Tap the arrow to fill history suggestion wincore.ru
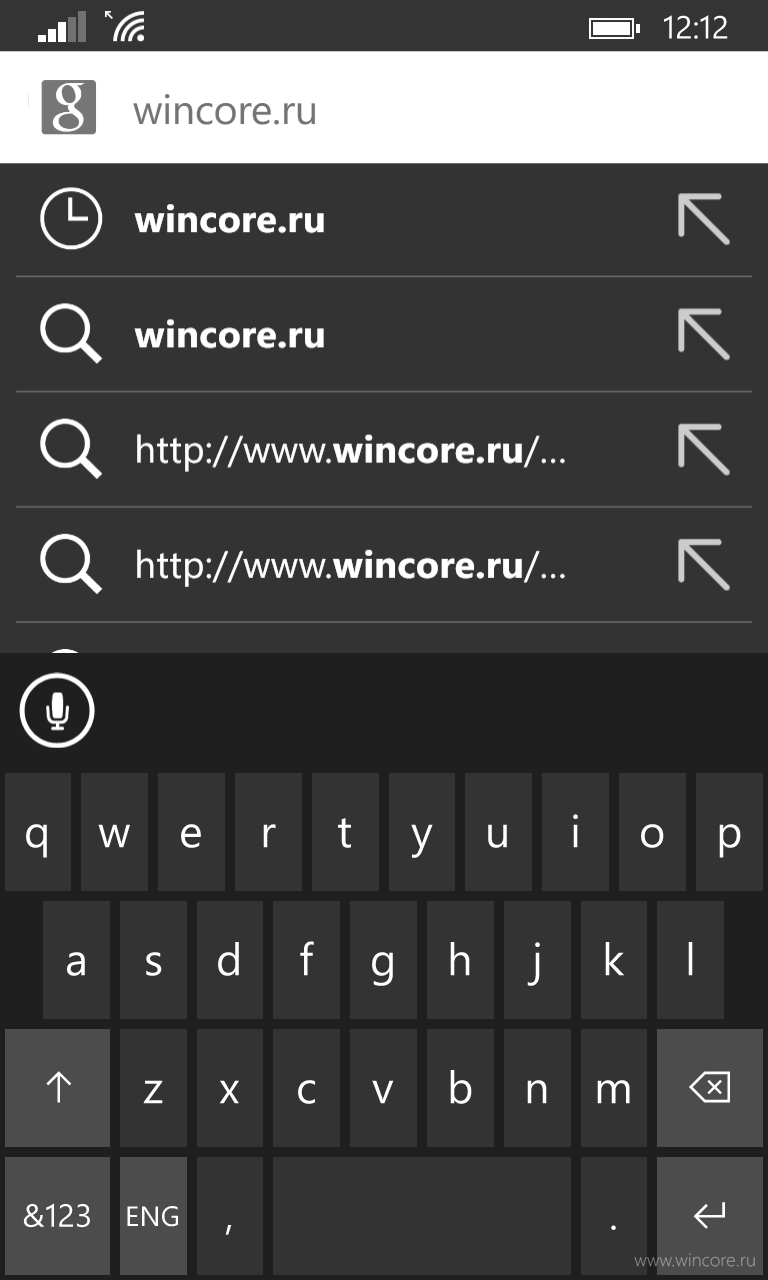This screenshot has height=1280, width=768. tap(703, 219)
